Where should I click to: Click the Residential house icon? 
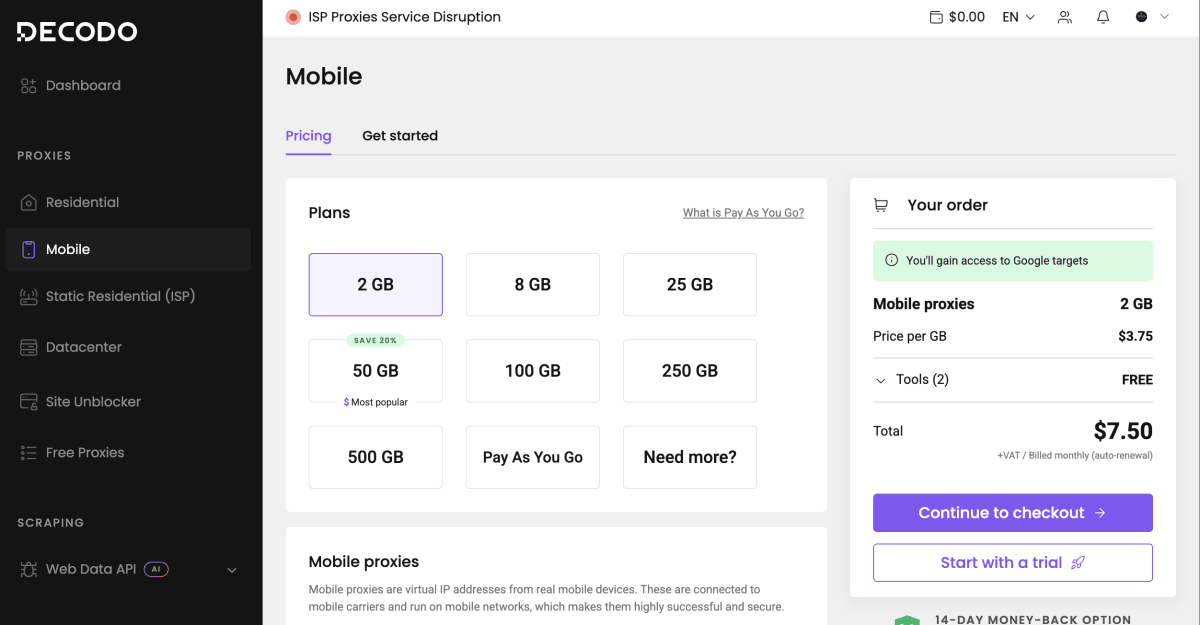pos(28,203)
